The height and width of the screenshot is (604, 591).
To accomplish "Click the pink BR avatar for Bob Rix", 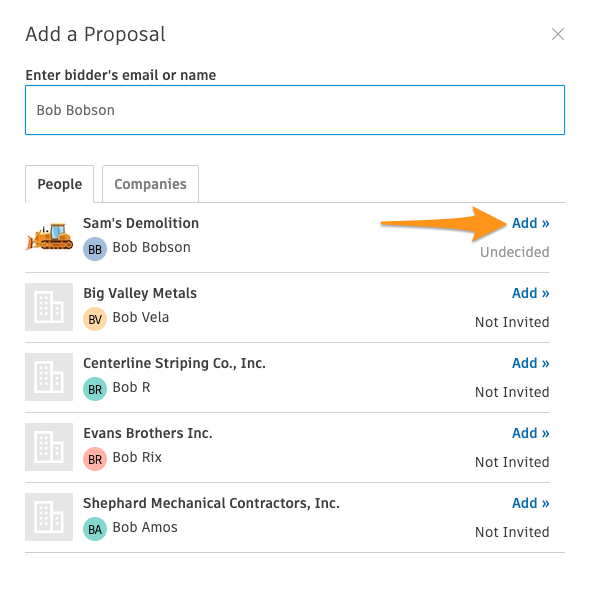I will (x=95, y=459).
